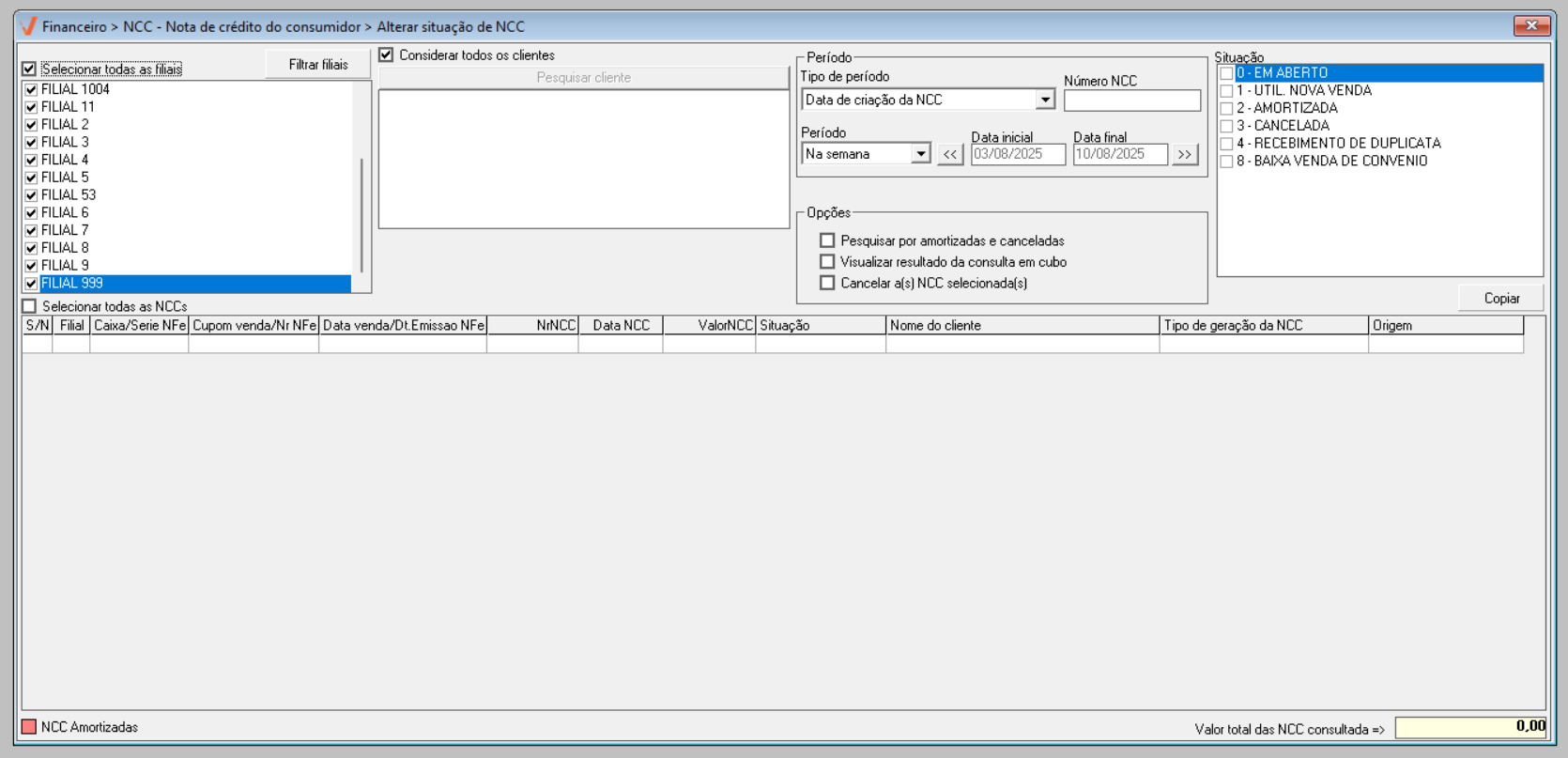Toggle Considerar todos os clientes checkbox

point(386,55)
